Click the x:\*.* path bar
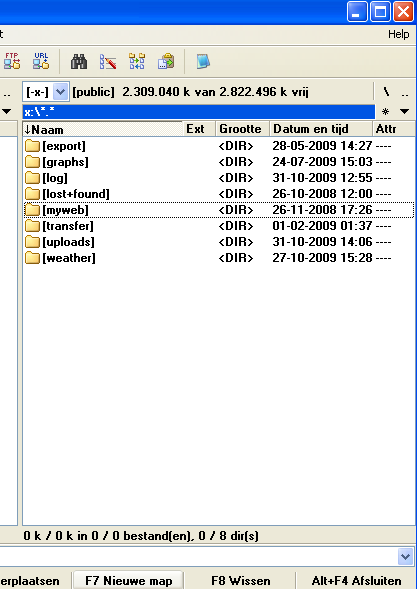 point(199,112)
